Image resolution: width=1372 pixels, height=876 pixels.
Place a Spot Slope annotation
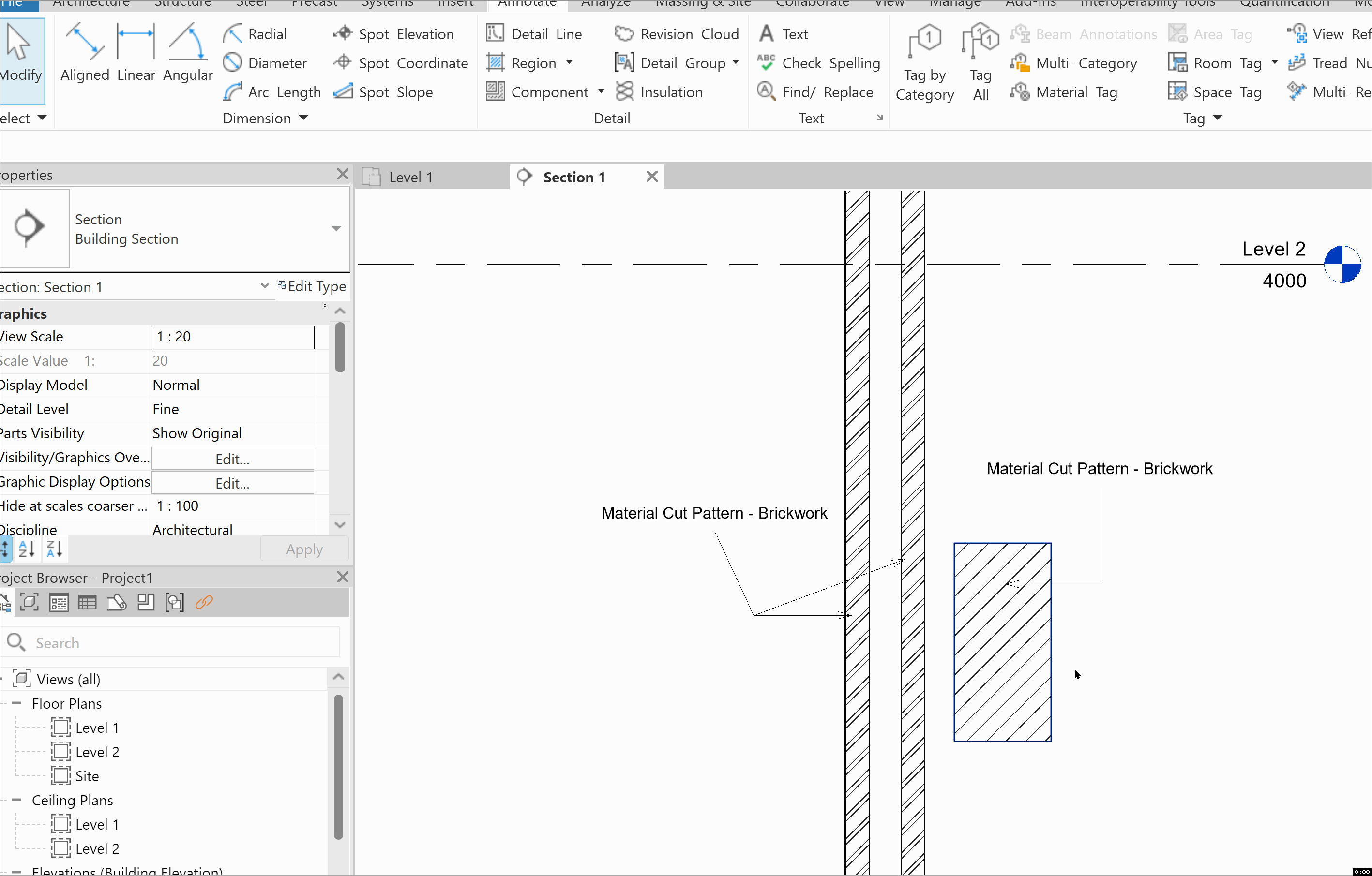pos(383,92)
